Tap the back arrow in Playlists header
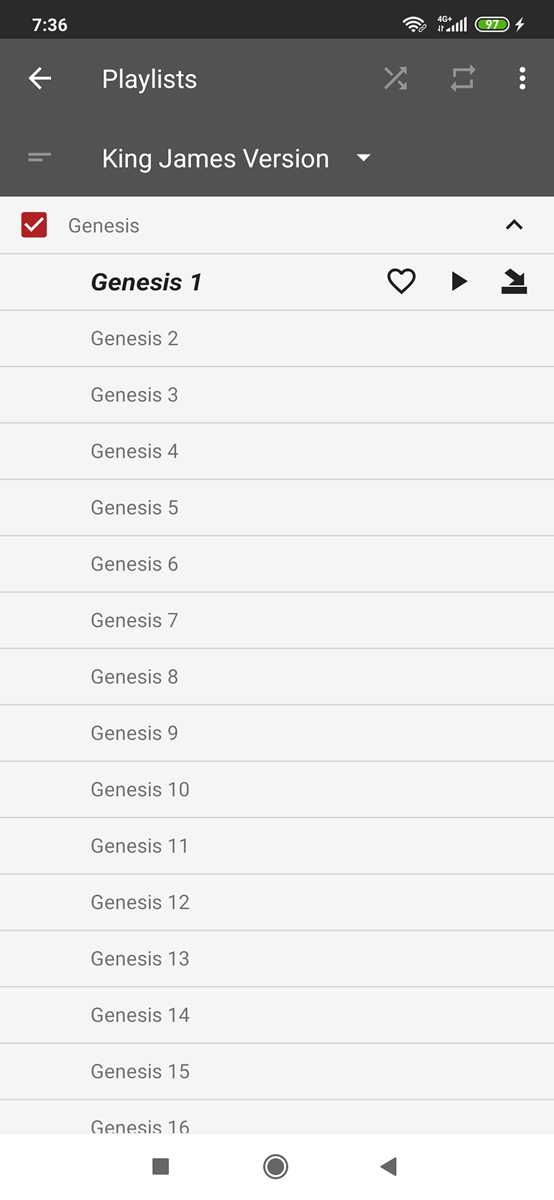 point(40,79)
